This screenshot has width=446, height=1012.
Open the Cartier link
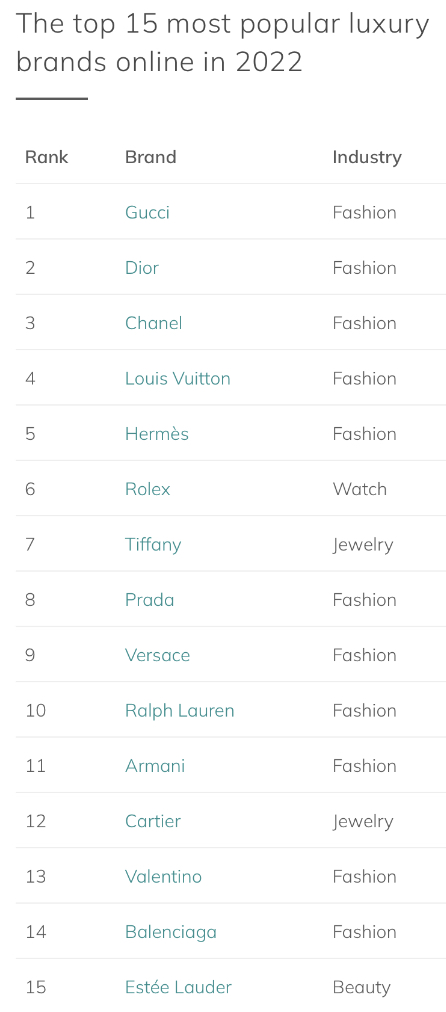pyautogui.click(x=153, y=821)
